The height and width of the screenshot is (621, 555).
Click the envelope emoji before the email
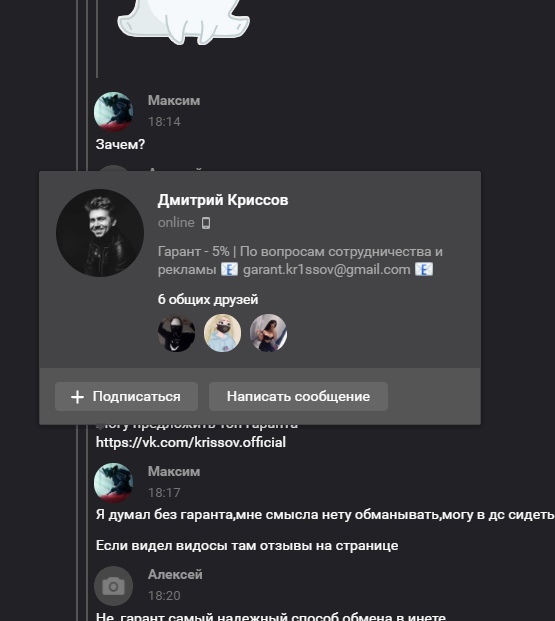[229, 270]
